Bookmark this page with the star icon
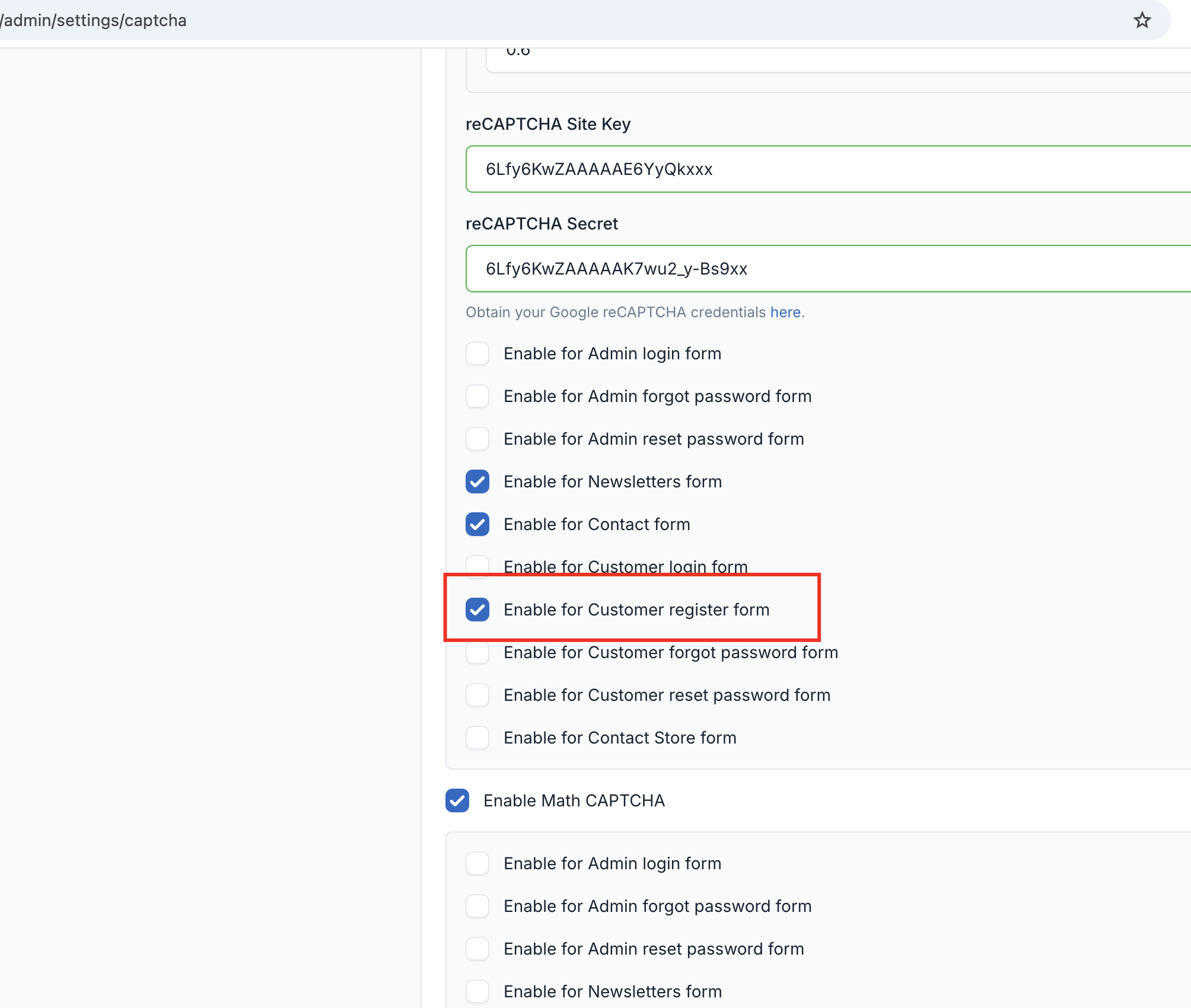Image resolution: width=1191 pixels, height=1008 pixels. (x=1142, y=20)
